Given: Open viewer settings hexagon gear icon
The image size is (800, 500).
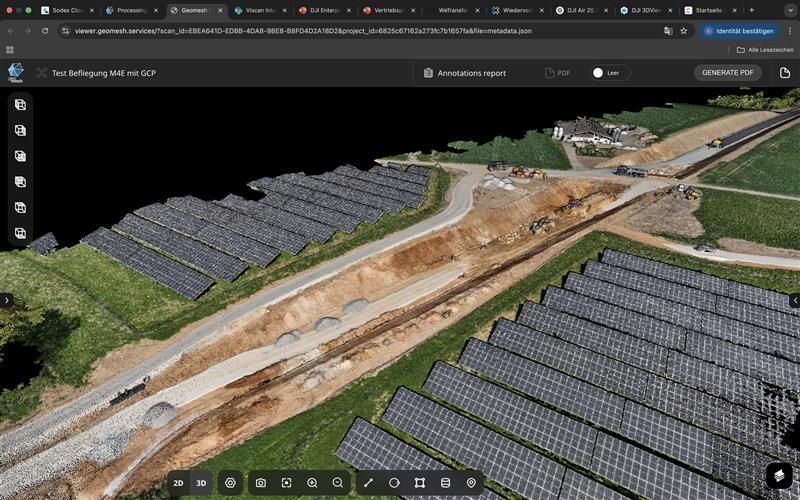Looking at the screenshot, I should click(230, 483).
